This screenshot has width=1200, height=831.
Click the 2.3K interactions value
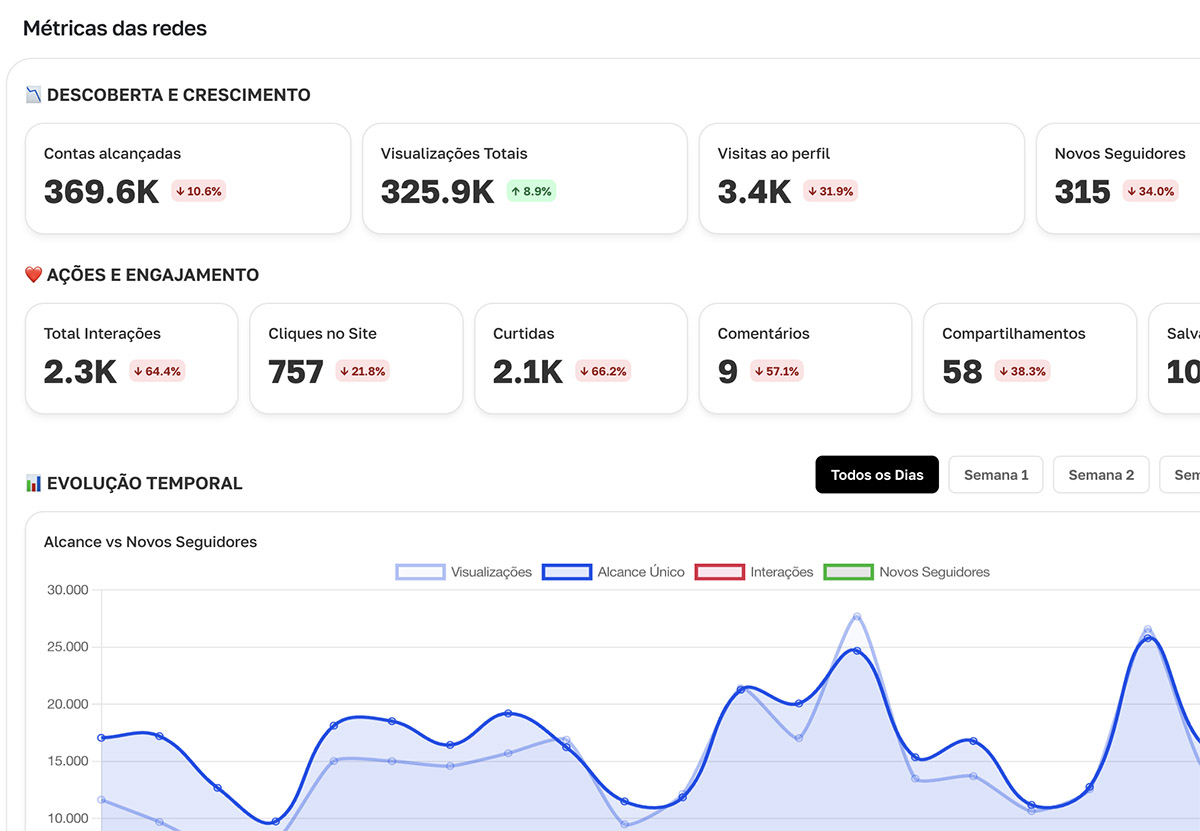click(80, 371)
